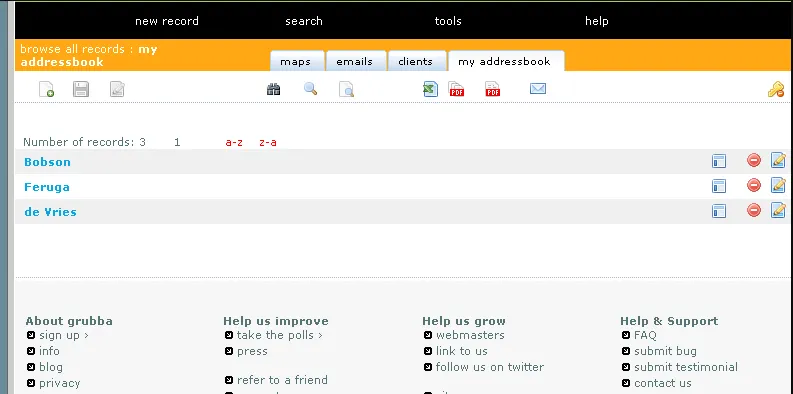Image resolution: width=793 pixels, height=394 pixels.
Task: Open the blog footer link
Action: 51,367
